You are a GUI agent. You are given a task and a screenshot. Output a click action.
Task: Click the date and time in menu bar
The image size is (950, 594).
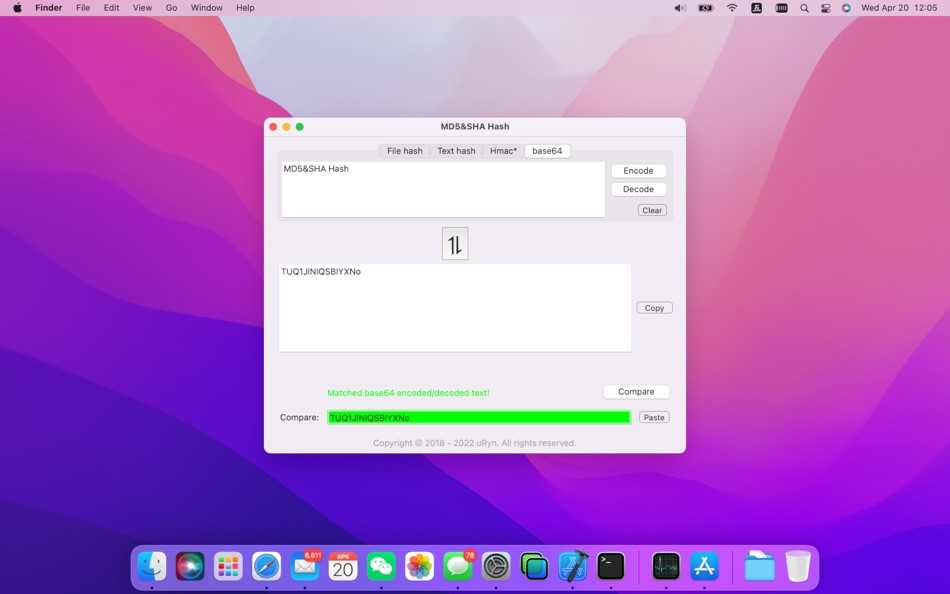(x=899, y=8)
